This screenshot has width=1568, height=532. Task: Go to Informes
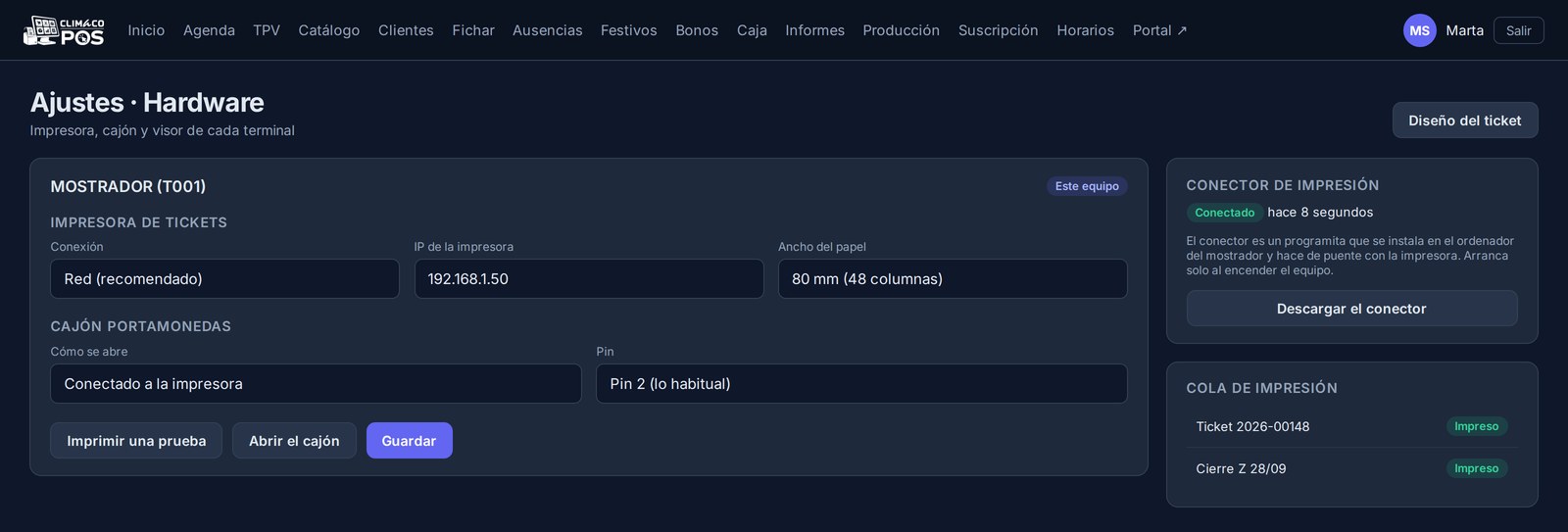click(x=814, y=30)
